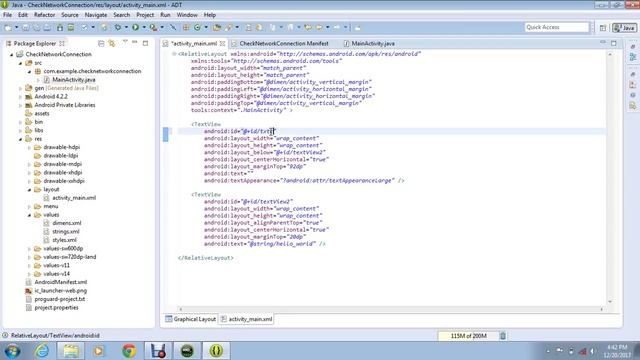Image resolution: width=640 pixels, height=360 pixels.
Task: Open the Outline view icon in right trim
Action: tap(633, 57)
